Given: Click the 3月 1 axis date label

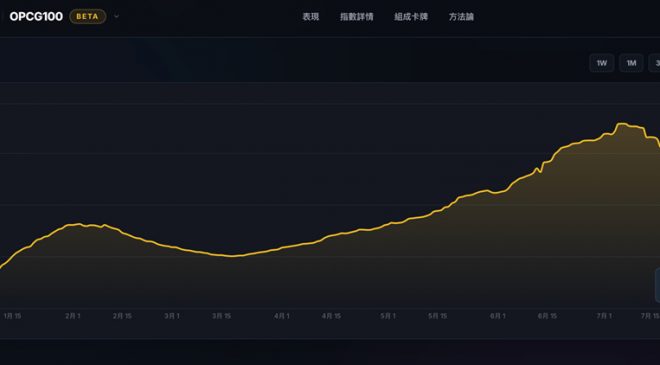Looking at the screenshot, I should point(172,316).
